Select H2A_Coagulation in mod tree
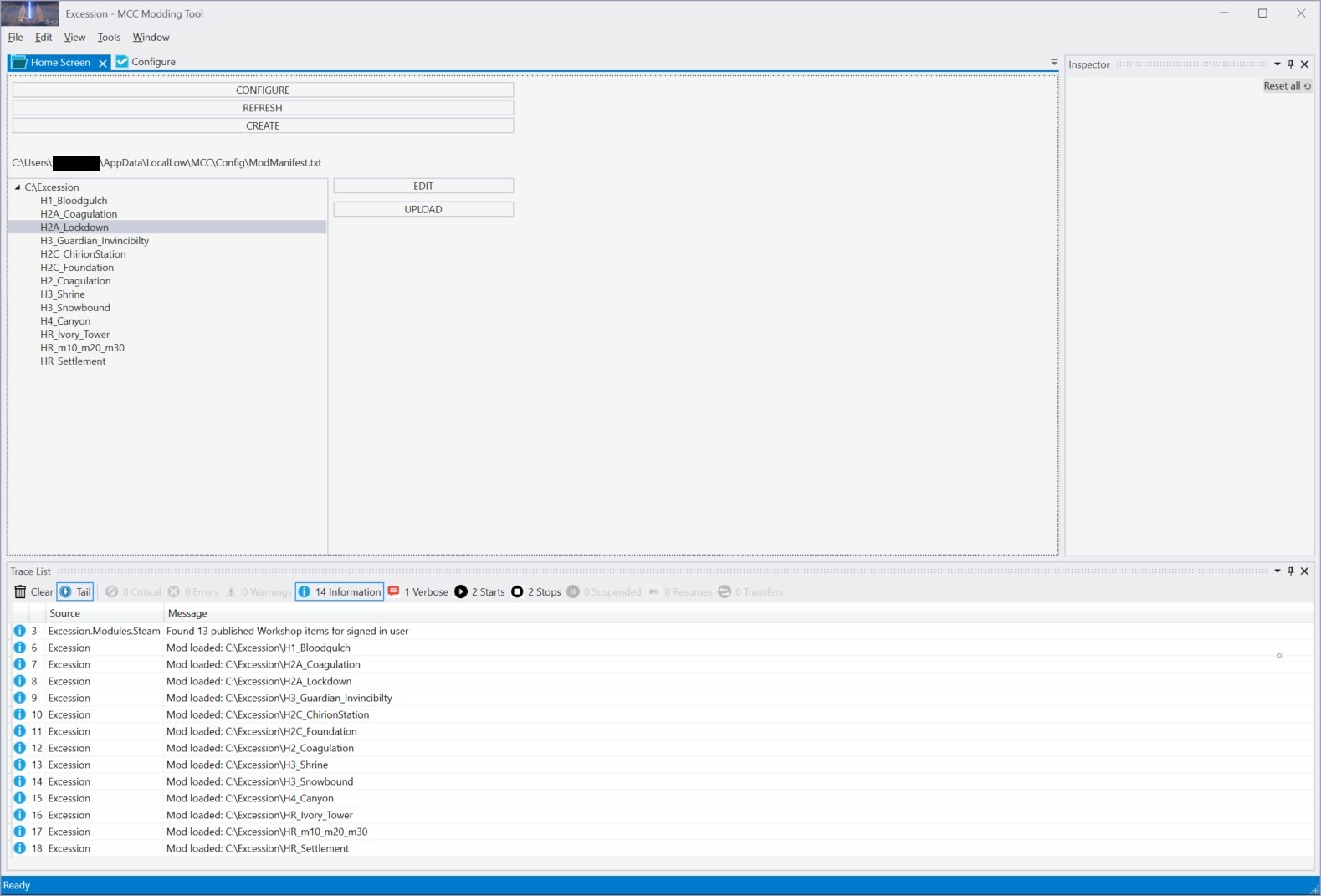Screen dimensions: 1321x896 (x=79, y=214)
